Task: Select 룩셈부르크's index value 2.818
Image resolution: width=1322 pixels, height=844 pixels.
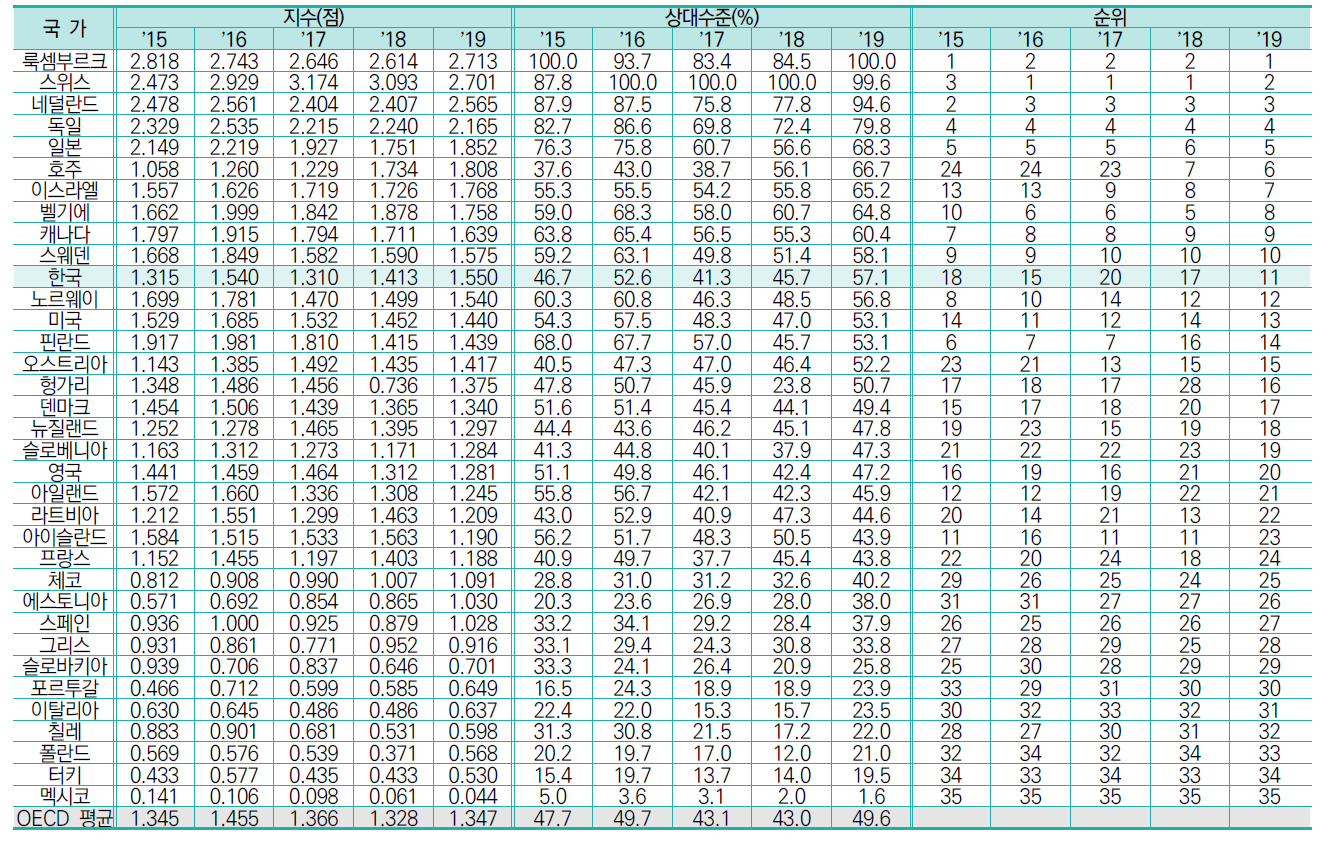Action: [x=154, y=61]
